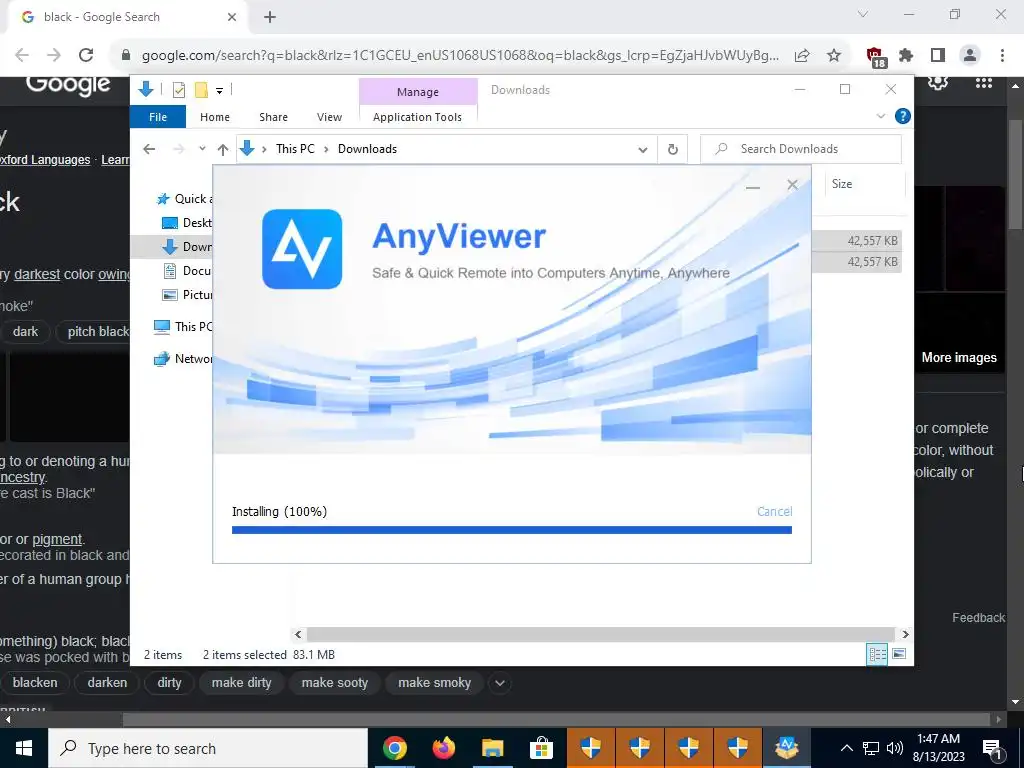The image size is (1024, 768).
Task: Bookmark this tab with star icon
Action: click(834, 56)
